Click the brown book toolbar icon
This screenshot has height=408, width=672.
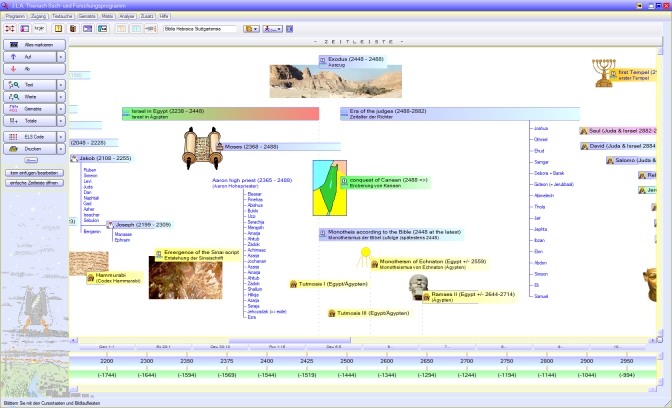73,29
